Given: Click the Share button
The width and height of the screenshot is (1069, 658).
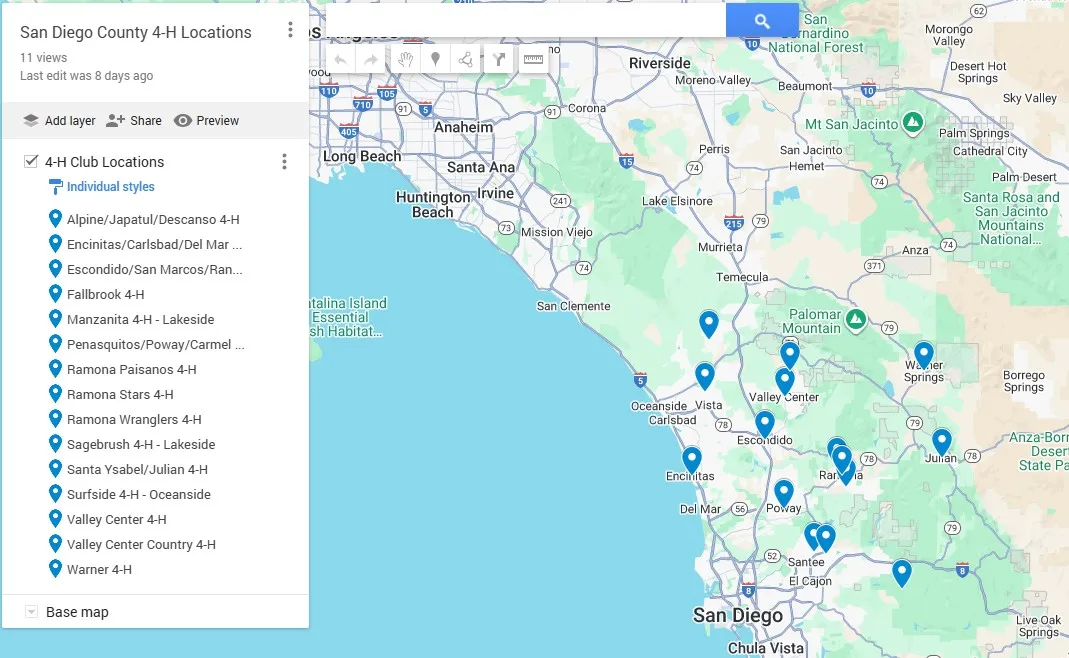Looking at the screenshot, I should [133, 120].
